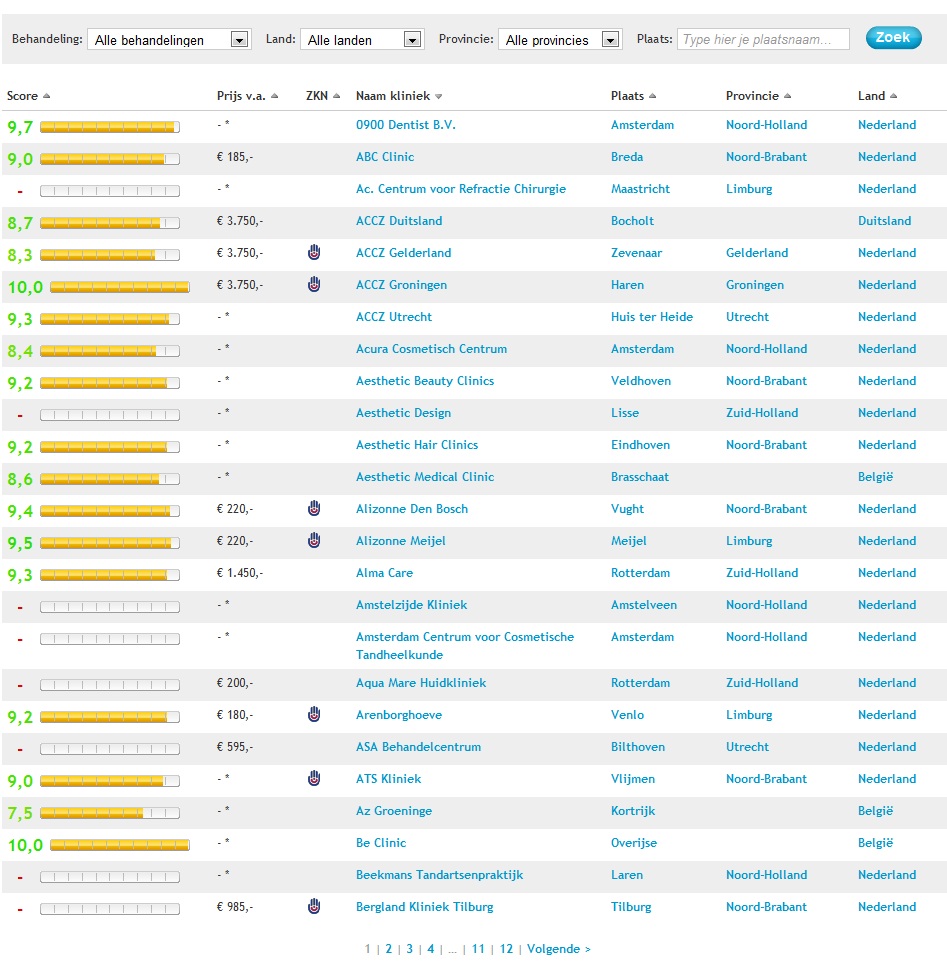Go to results page 4
The width and height of the screenshot is (947, 965).
pyautogui.click(x=431, y=949)
